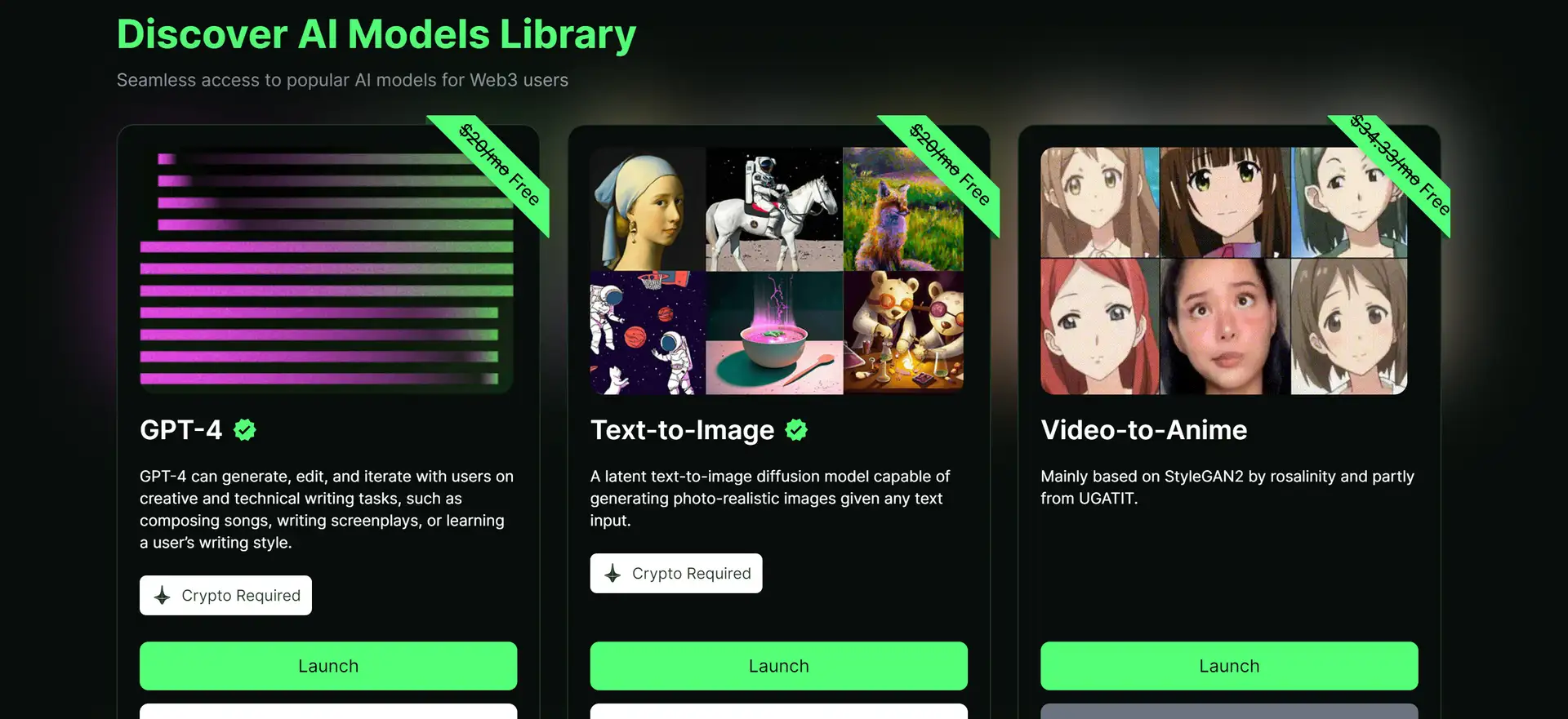Launch the Video-to-Anime model
This screenshot has height=719, width=1568.
[1229, 666]
